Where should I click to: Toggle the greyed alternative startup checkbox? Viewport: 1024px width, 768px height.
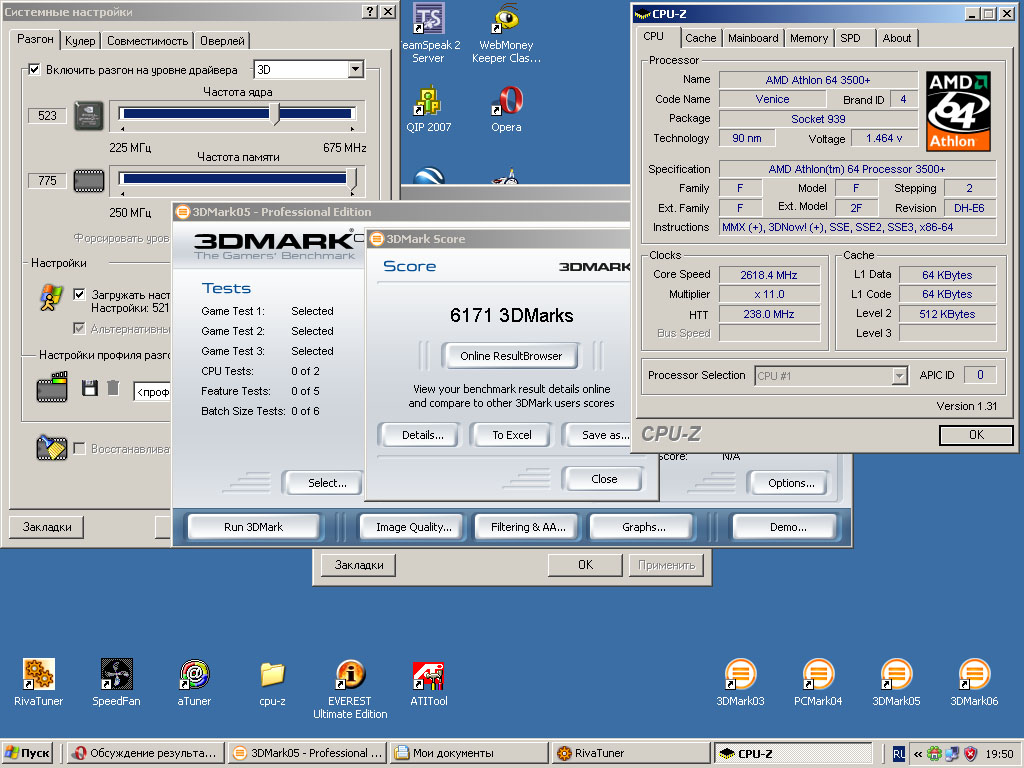click(x=79, y=328)
